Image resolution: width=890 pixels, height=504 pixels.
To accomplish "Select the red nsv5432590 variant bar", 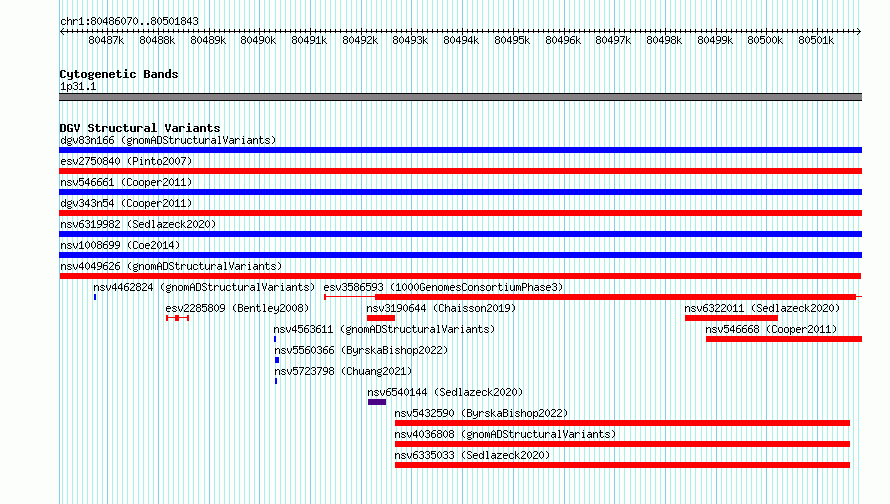I will pyautogui.click(x=622, y=423).
